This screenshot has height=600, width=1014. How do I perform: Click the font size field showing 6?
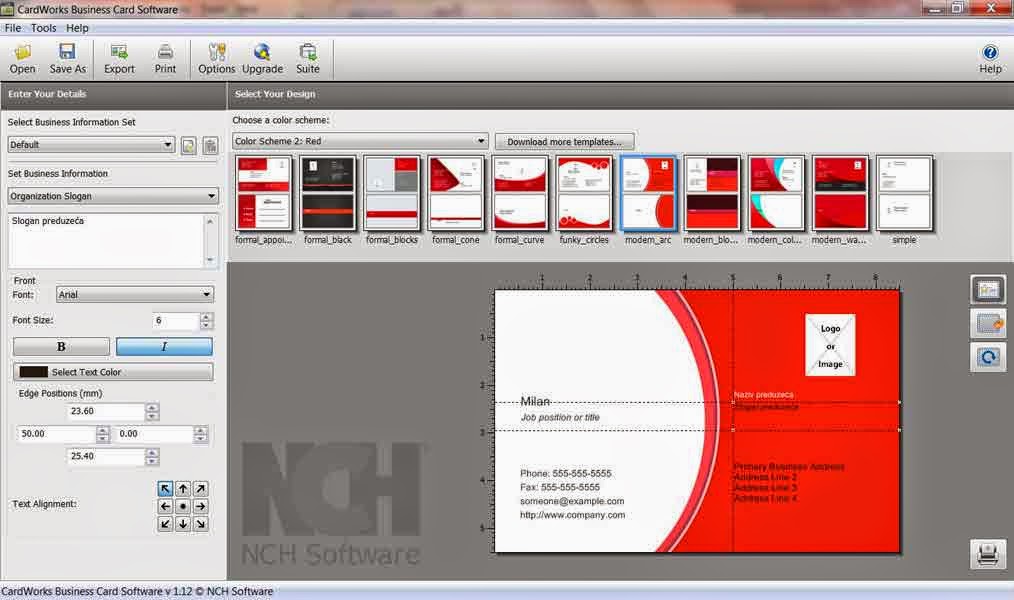[176, 321]
